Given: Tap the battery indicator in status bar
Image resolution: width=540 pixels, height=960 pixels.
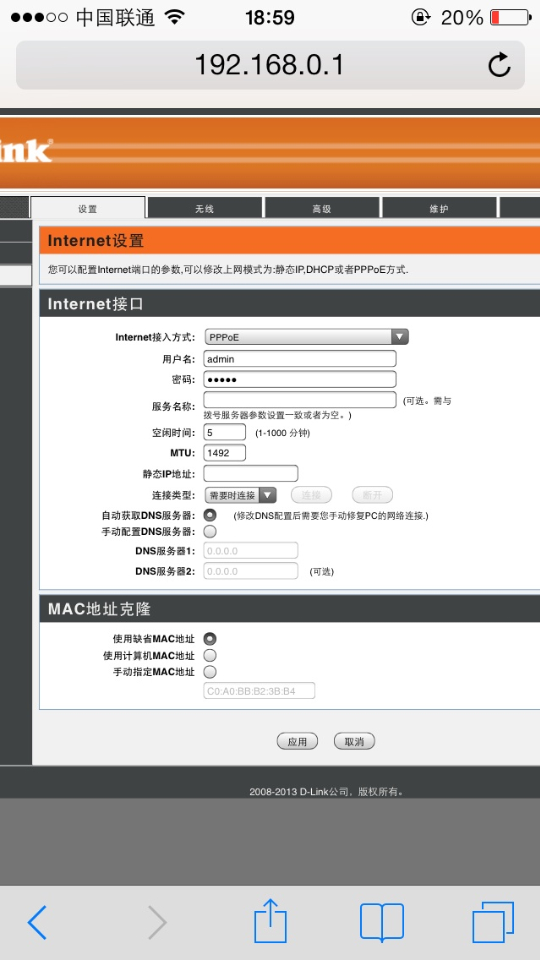Looking at the screenshot, I should pyautogui.click(x=511, y=17).
